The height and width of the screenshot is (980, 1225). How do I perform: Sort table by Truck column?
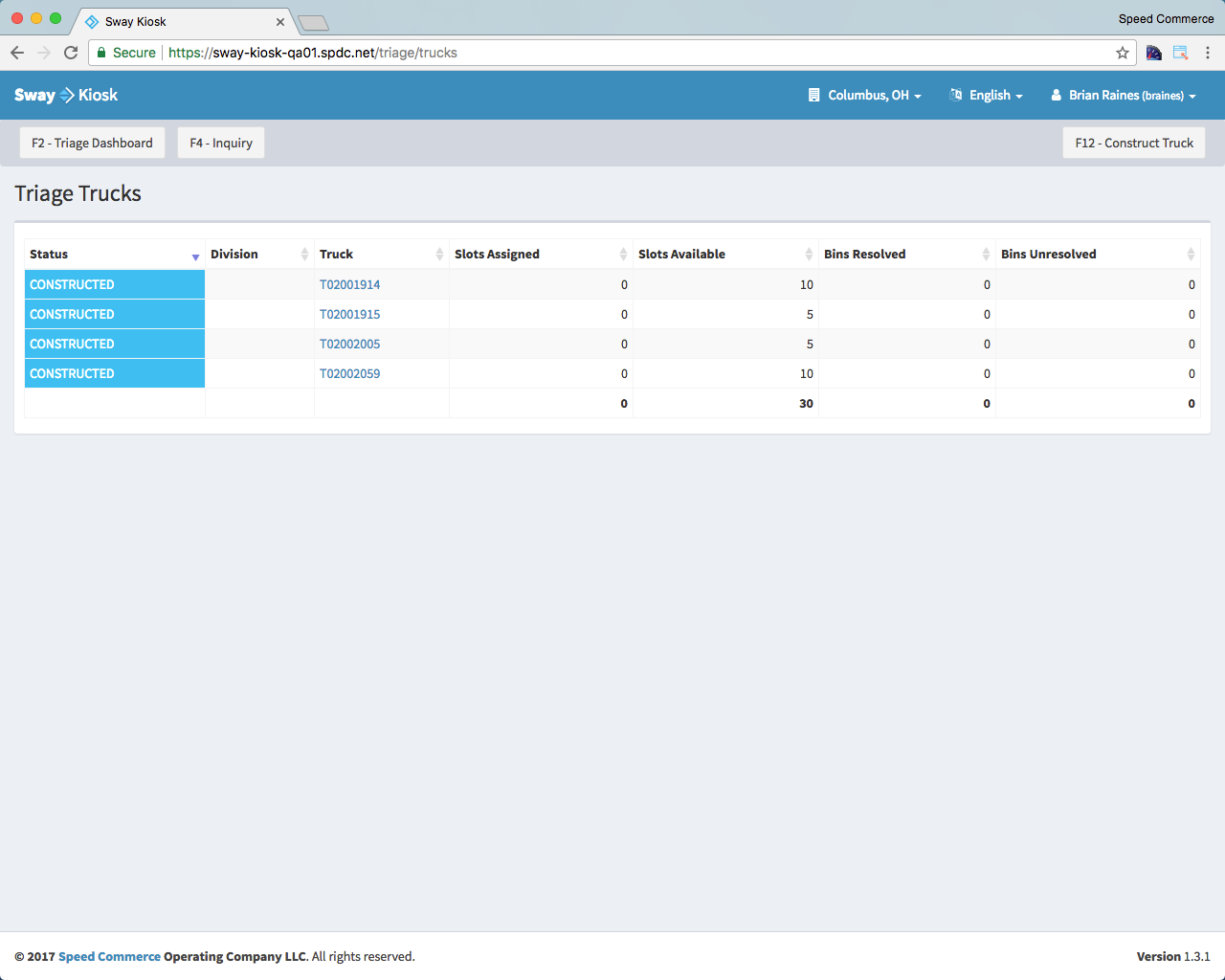tap(382, 254)
